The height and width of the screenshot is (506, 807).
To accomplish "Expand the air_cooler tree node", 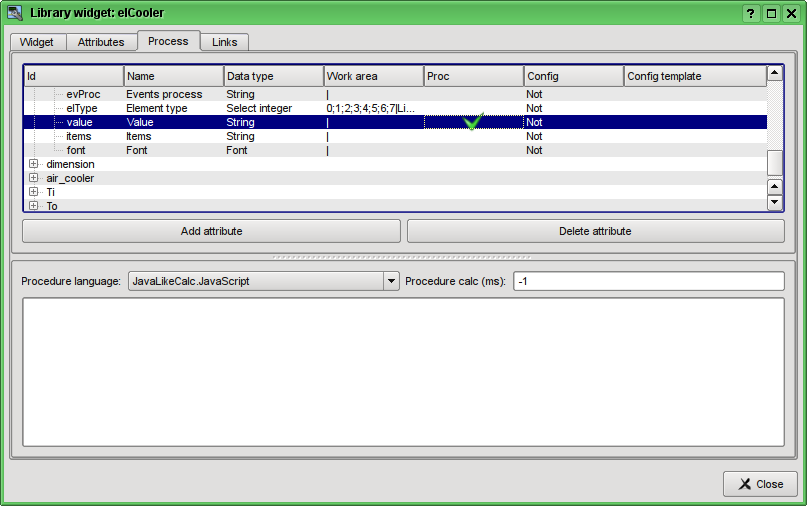I will [x=34, y=178].
